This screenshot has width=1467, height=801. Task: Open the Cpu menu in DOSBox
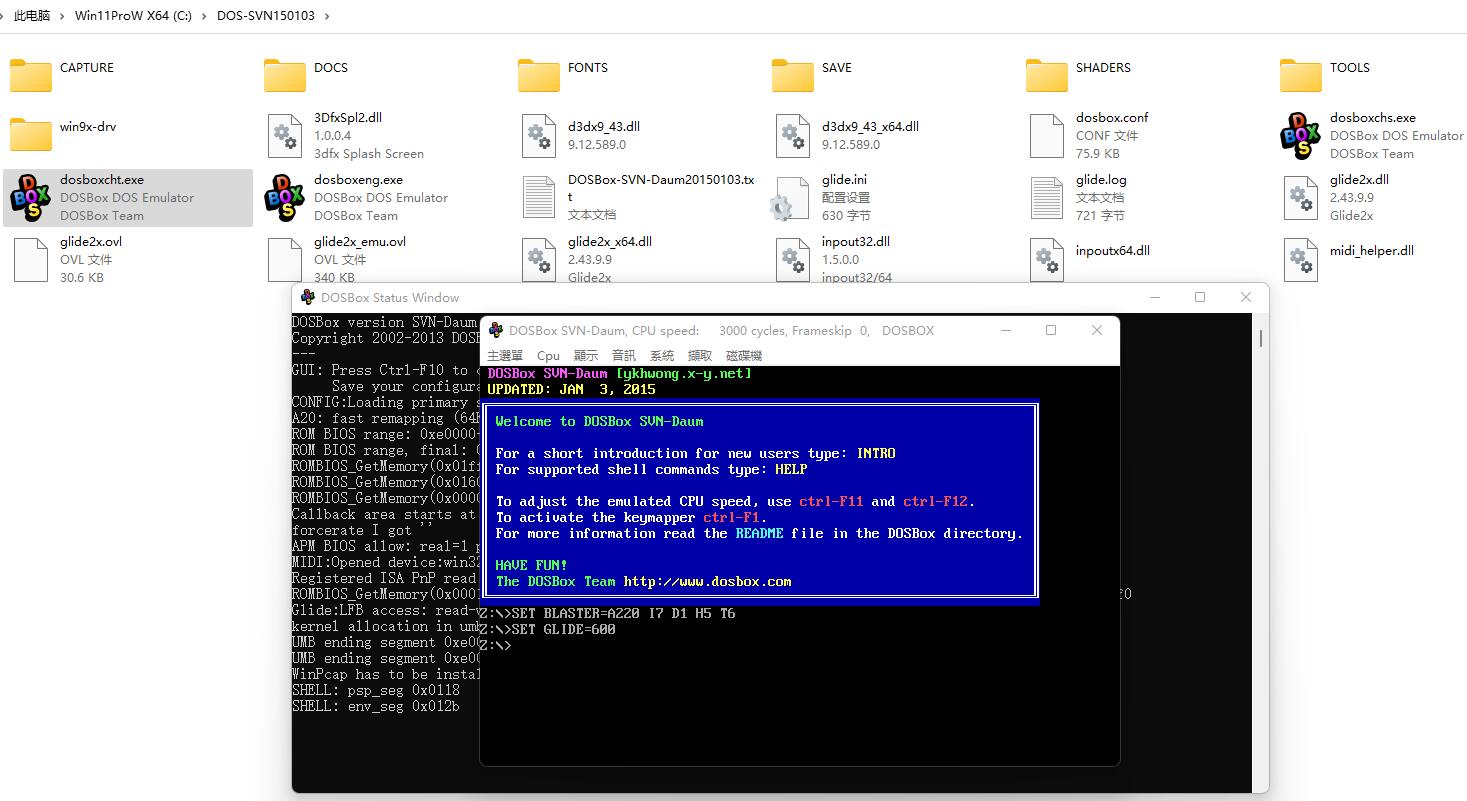(548, 355)
